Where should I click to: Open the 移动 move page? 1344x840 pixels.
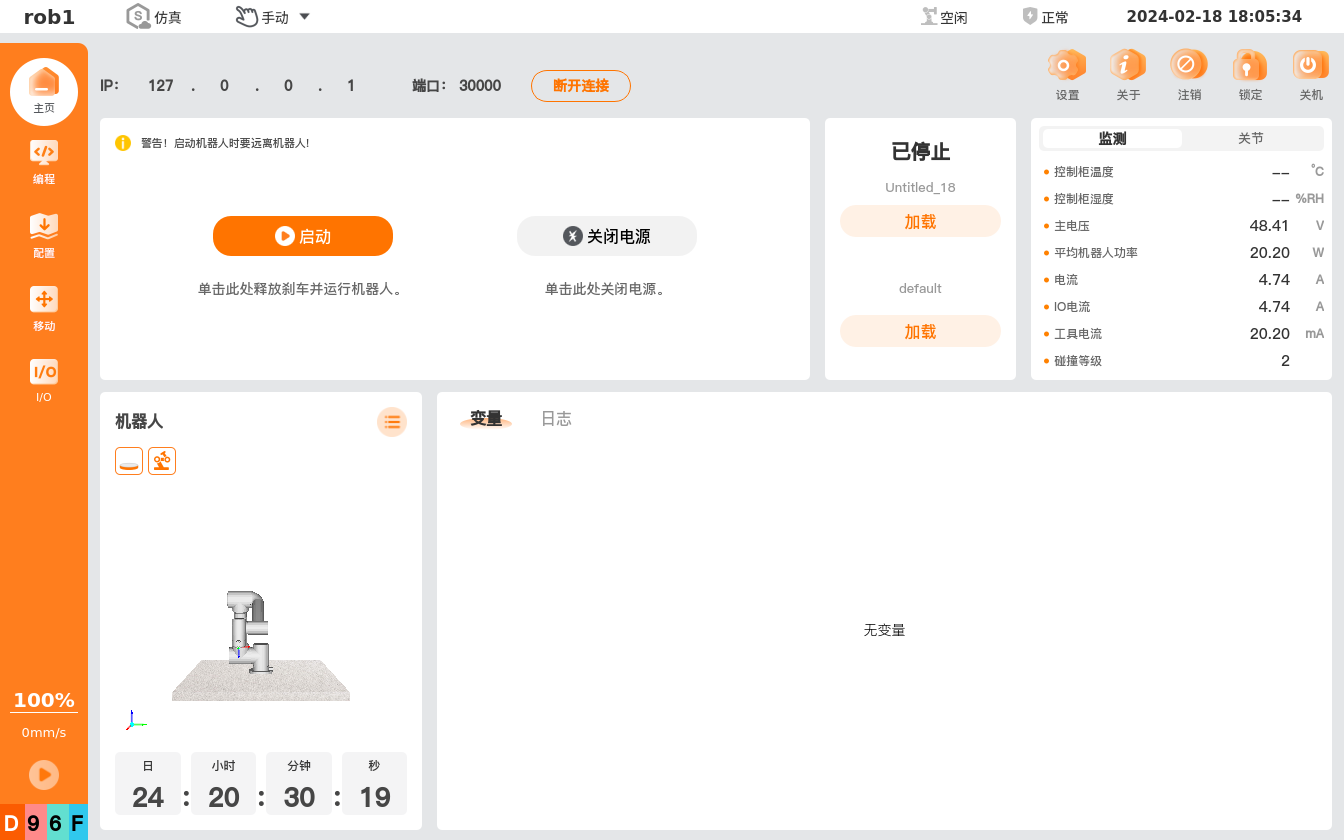tap(44, 308)
